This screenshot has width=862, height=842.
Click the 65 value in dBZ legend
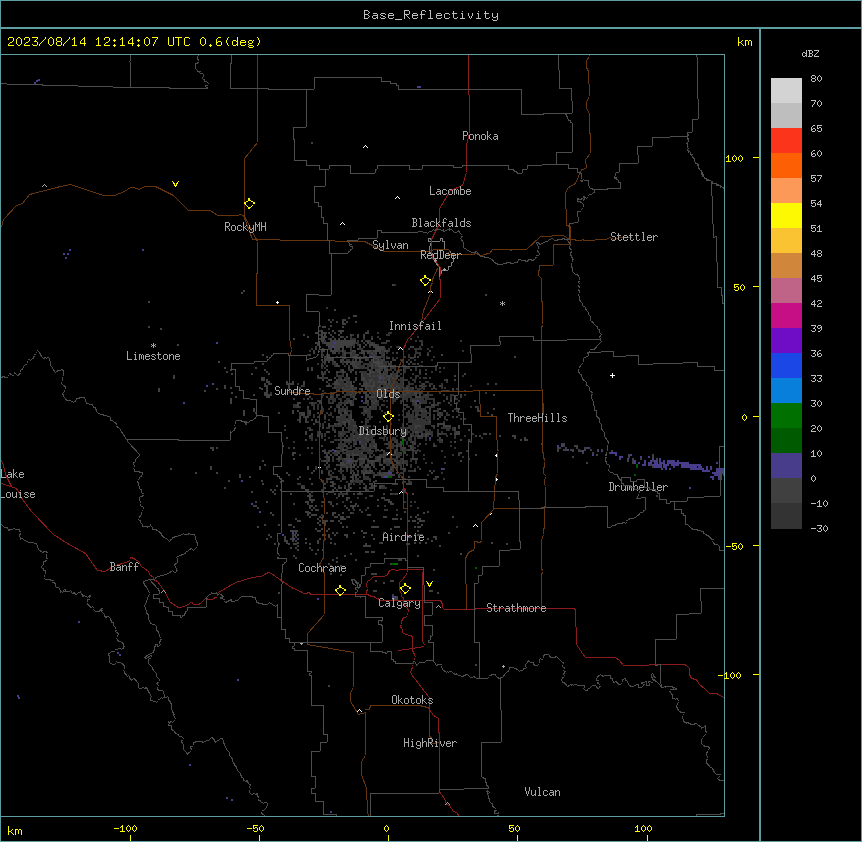[816, 129]
